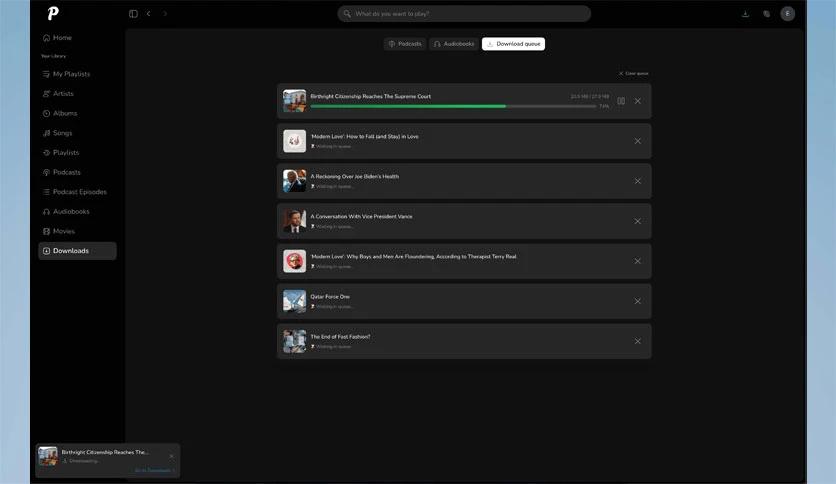The width and height of the screenshot is (836, 484).
Task: Remove 'The End of Fast Fashion?' from queue
Action: pyautogui.click(x=638, y=341)
